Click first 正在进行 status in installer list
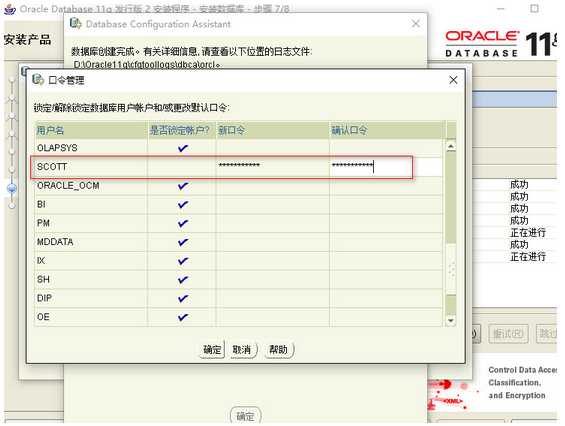 (x=528, y=232)
